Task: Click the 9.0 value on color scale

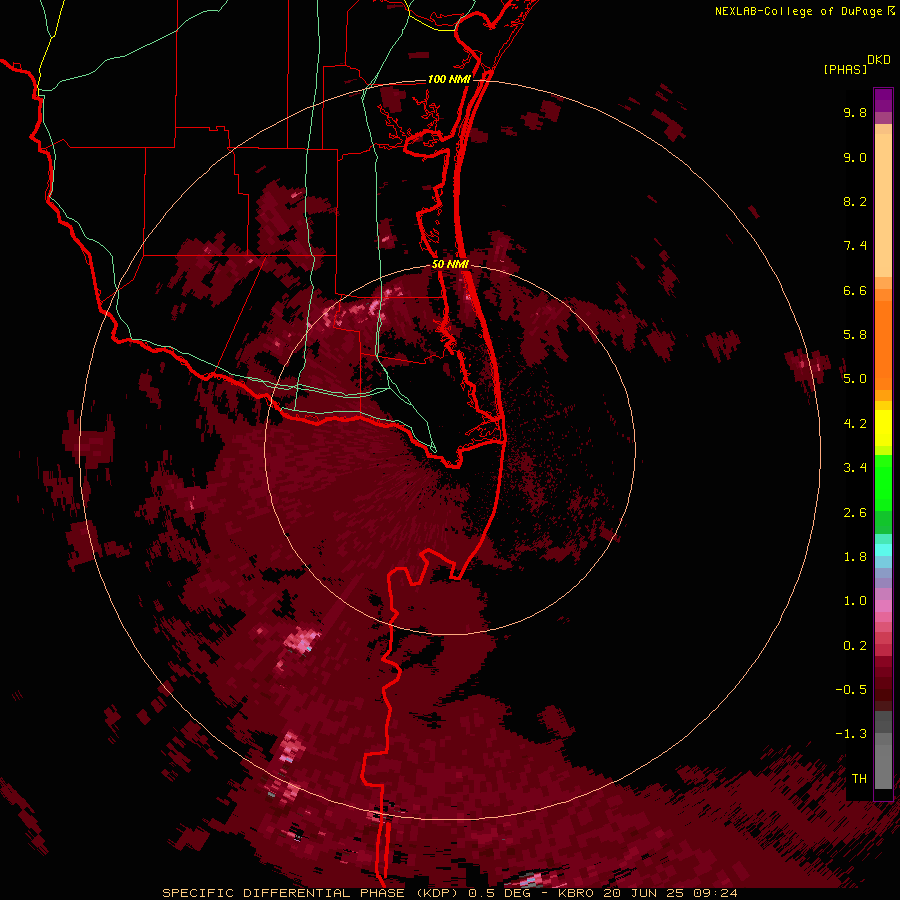Action: click(855, 158)
